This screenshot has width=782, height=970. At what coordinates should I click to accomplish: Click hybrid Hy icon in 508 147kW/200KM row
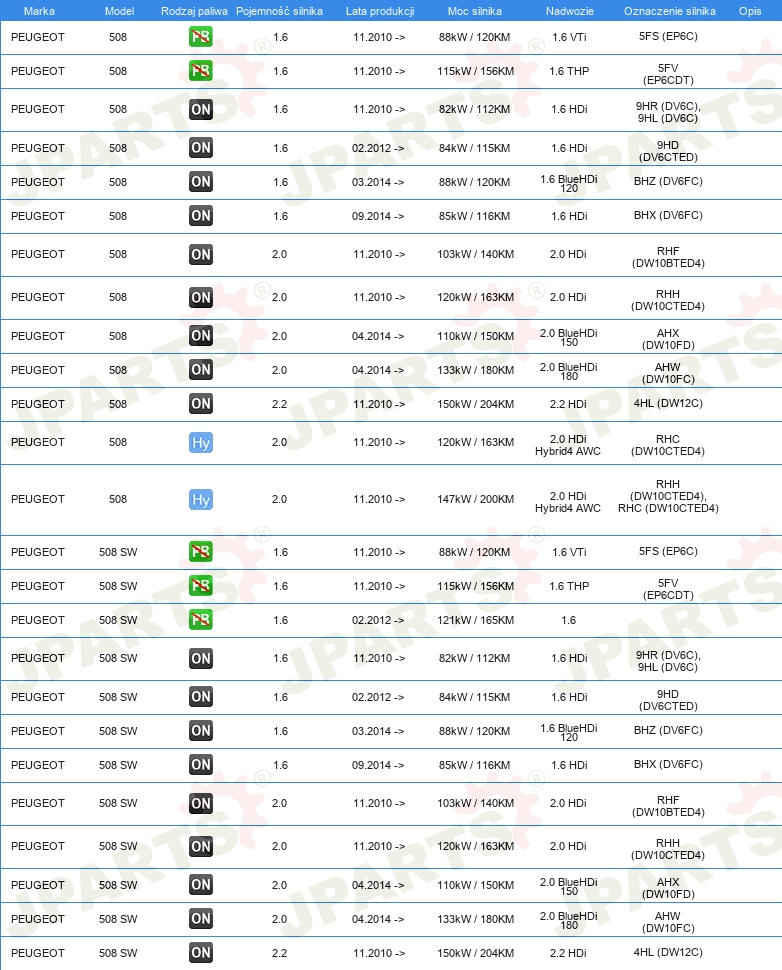pyautogui.click(x=200, y=499)
